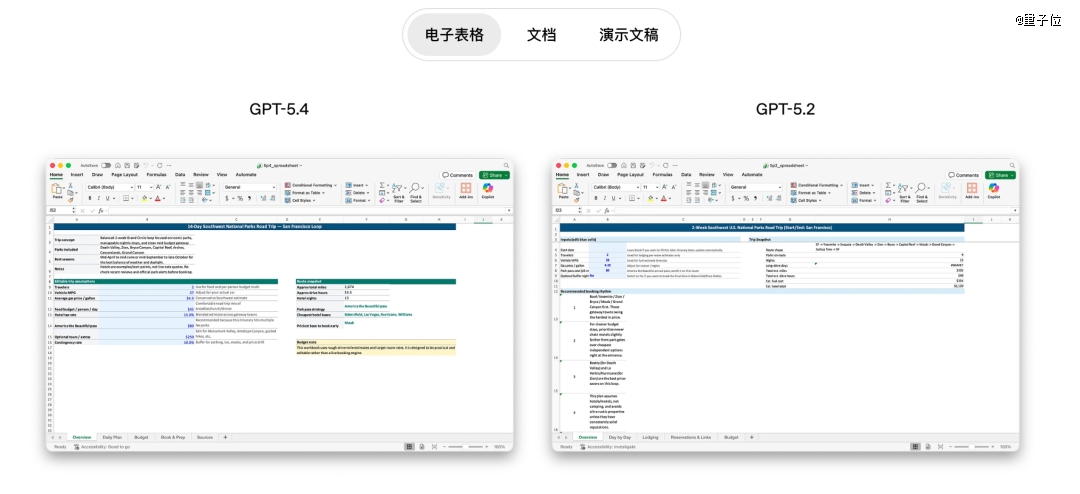This screenshot has width=1080, height=494.
Task: Expand Conditional Formatting dropdown in the GPT-5.4 ribbon
Action: click(313, 185)
